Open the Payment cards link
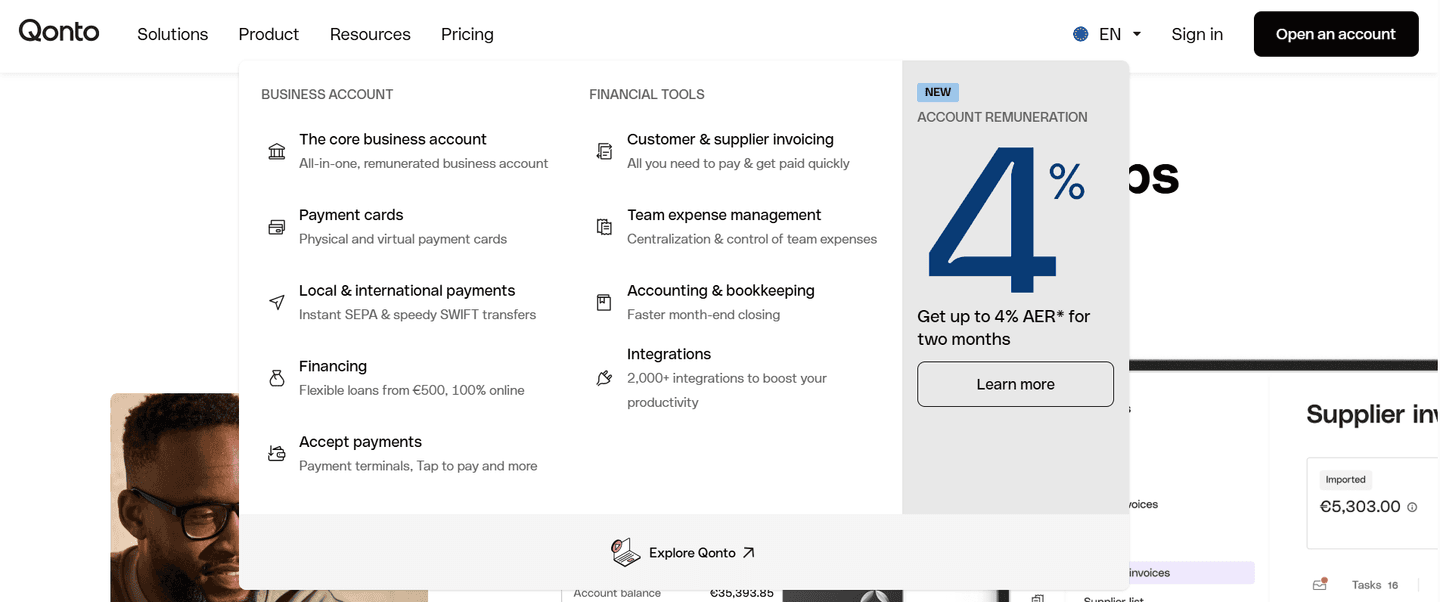1440x602 pixels. (x=351, y=215)
